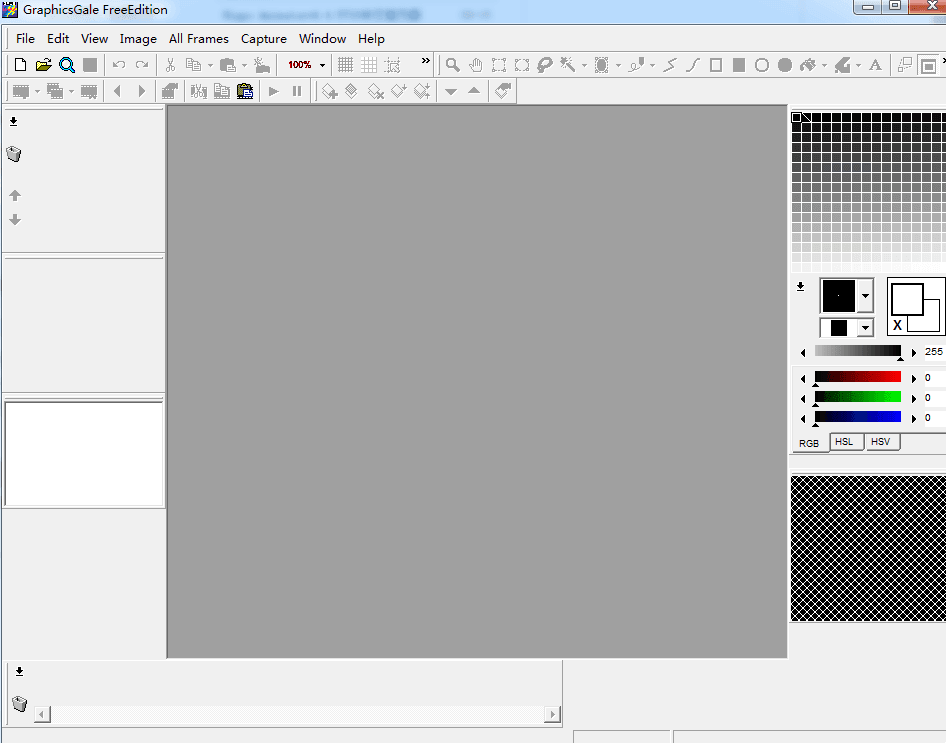
Task: Open the Magic Wand options dropdown
Action: (584, 65)
